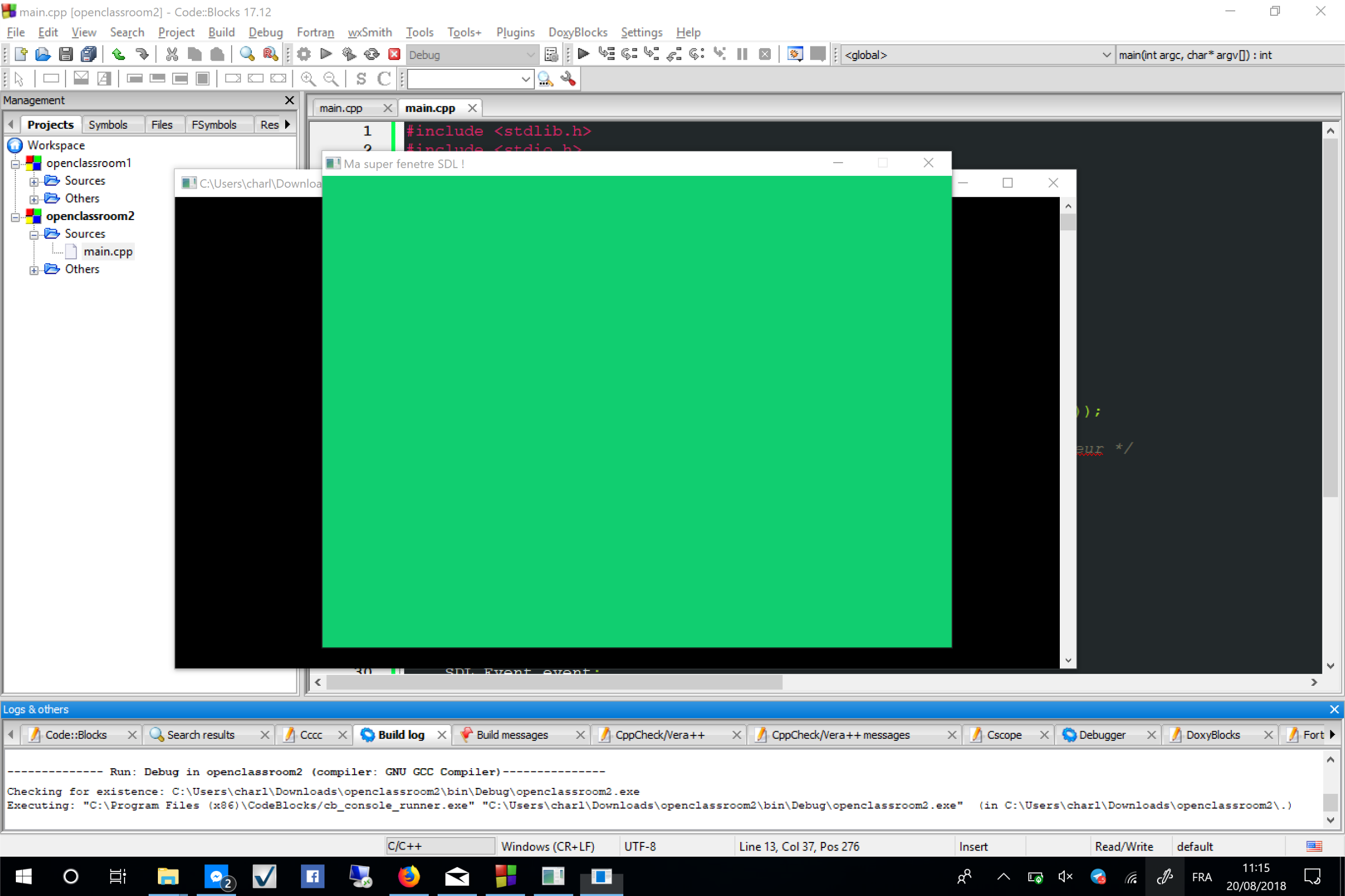Image resolution: width=1345 pixels, height=896 pixels.
Task: Click the Save all files icon
Action: point(89,54)
